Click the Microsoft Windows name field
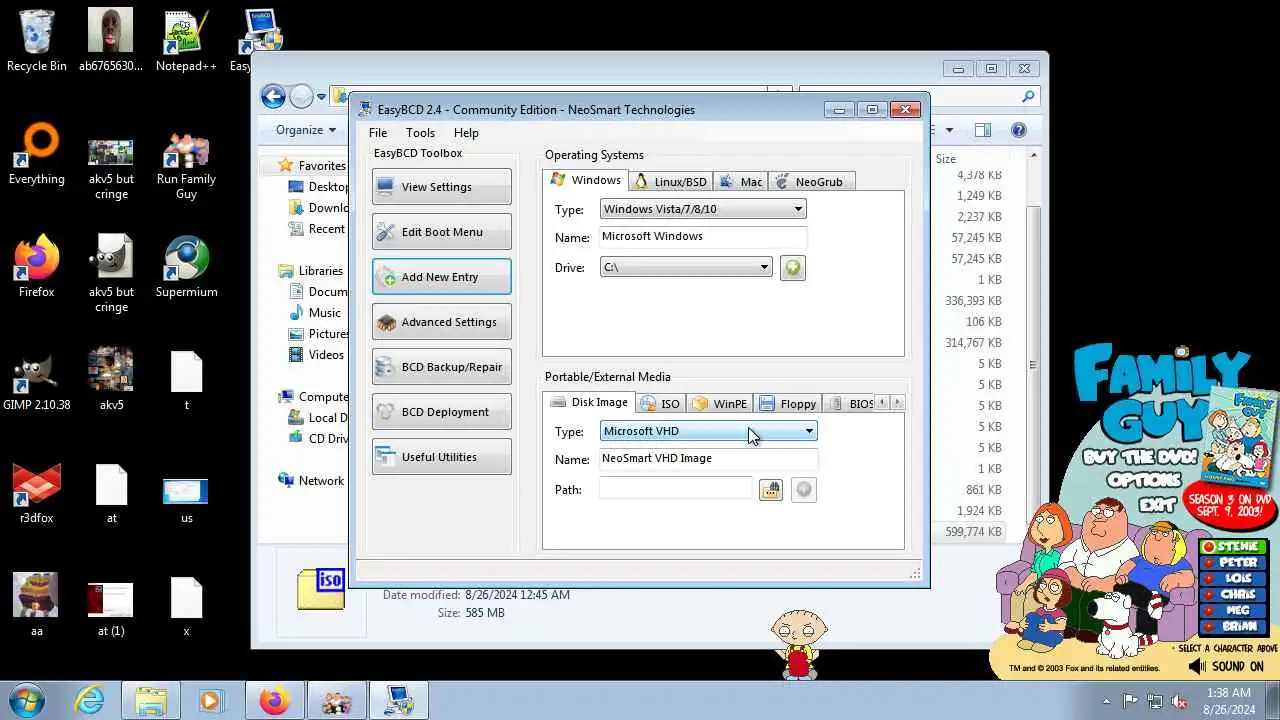Screen dimensions: 1280x720 (x=703, y=237)
